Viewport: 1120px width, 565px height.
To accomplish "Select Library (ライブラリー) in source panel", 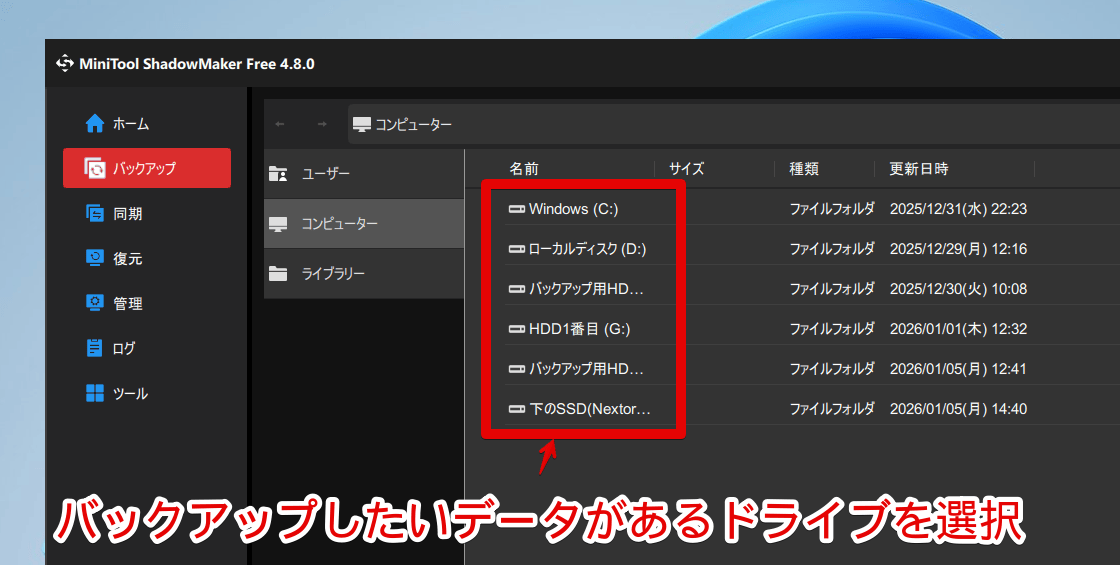I will pos(333,274).
